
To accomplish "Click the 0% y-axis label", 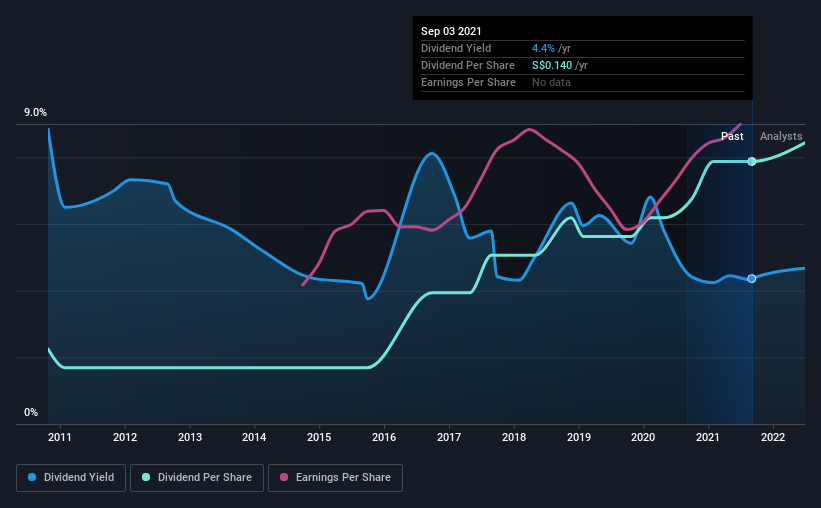I will (31, 413).
